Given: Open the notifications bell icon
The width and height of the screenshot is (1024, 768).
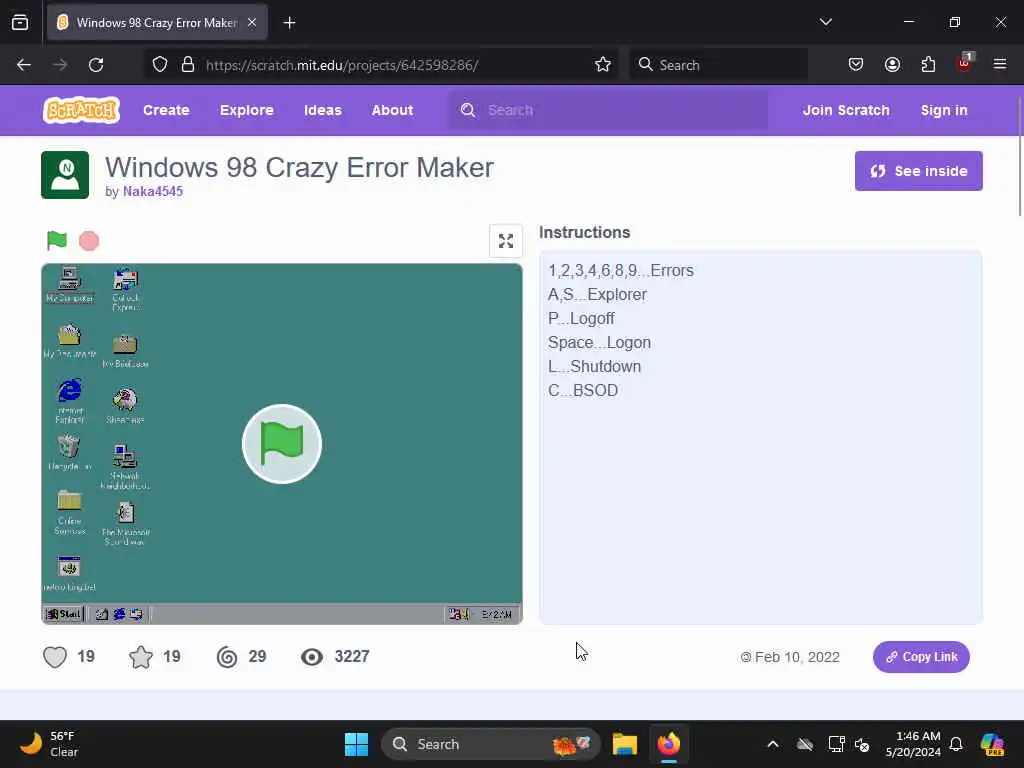Looking at the screenshot, I should pyautogui.click(x=956, y=744).
